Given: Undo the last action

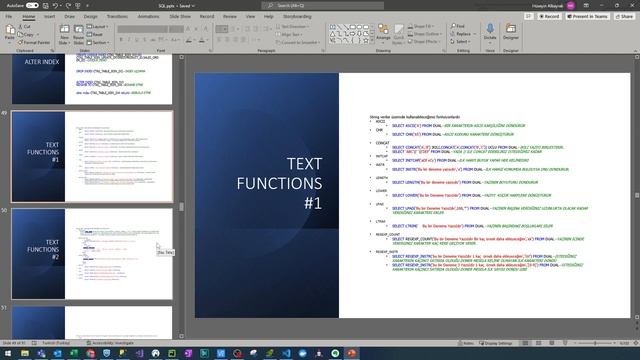Looking at the screenshot, I should pos(55,6).
